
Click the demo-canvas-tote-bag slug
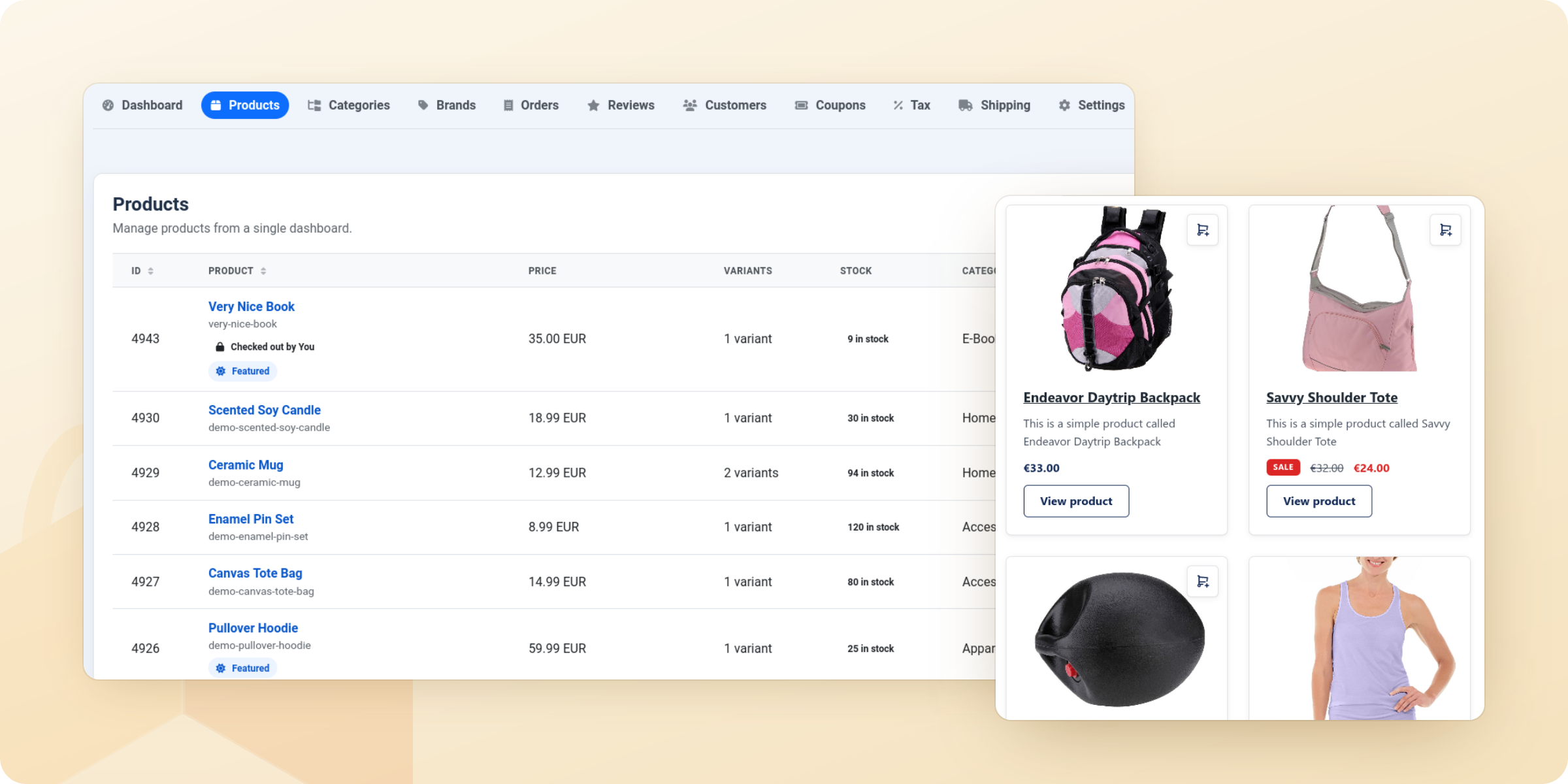click(x=261, y=591)
